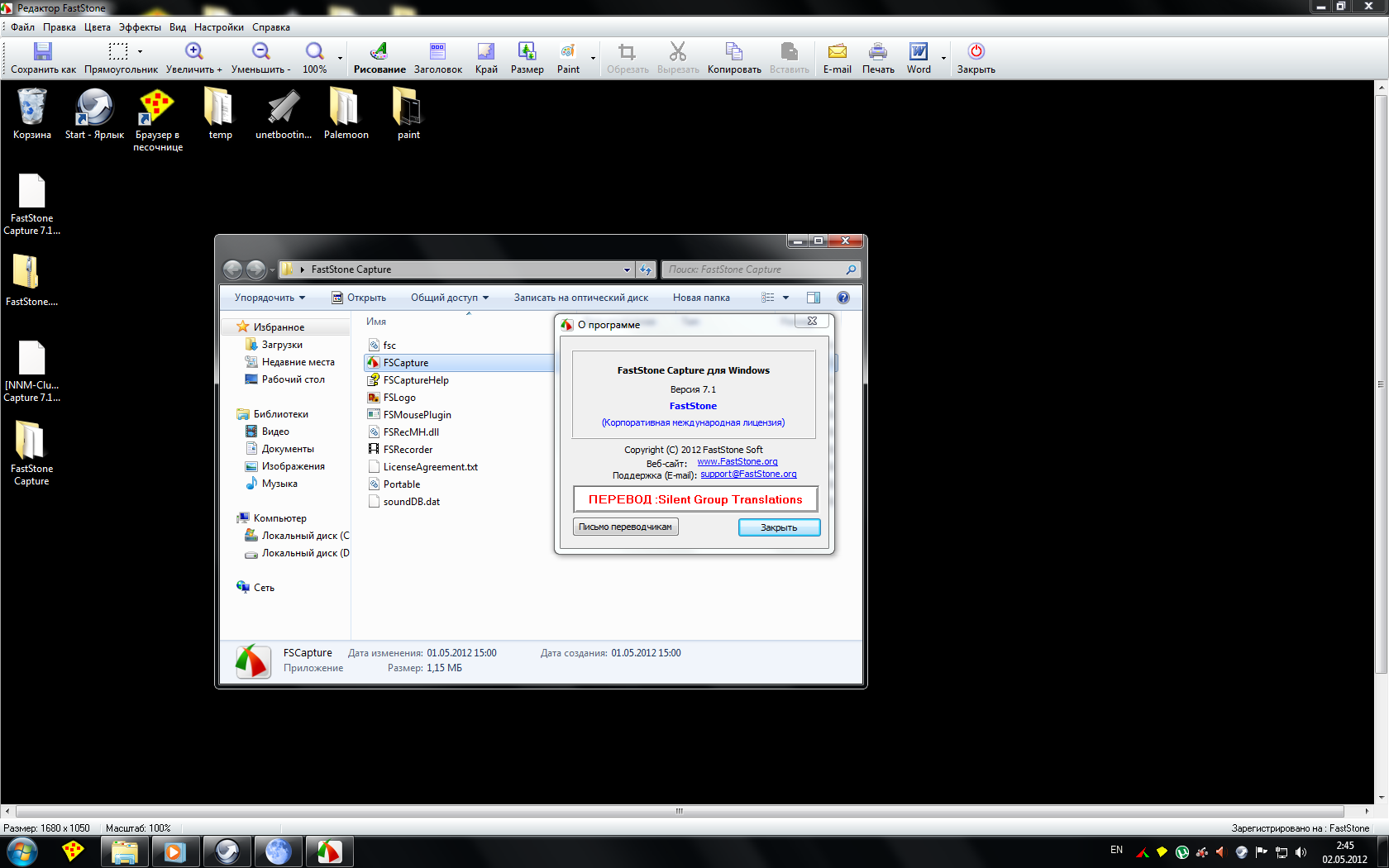Open the dropdown arrow beside Paint
Viewport: 1389px width, 868px height.
[593, 58]
